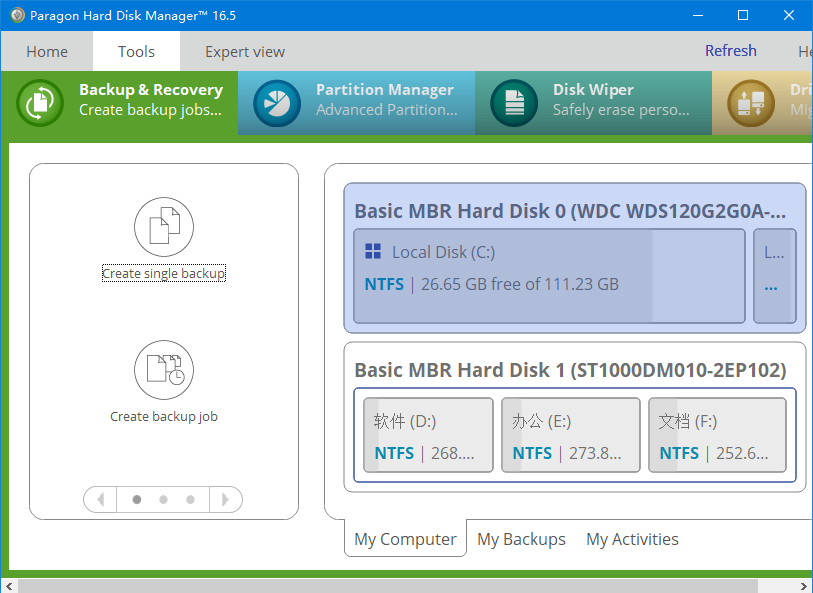The image size is (813, 593).
Task: Switch to the My Activities tab
Action: point(632,539)
